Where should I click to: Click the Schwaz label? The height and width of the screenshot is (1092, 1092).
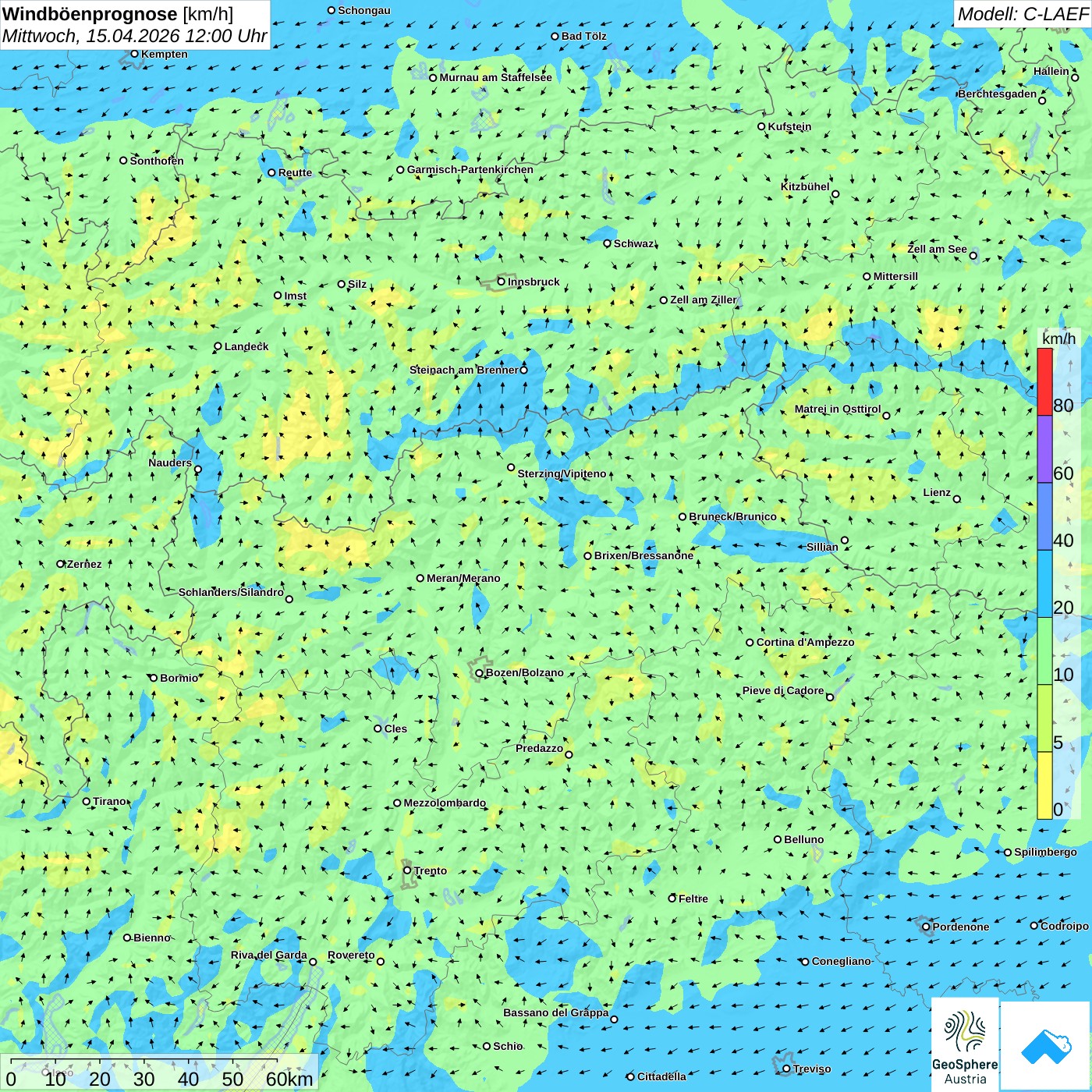coord(634,243)
